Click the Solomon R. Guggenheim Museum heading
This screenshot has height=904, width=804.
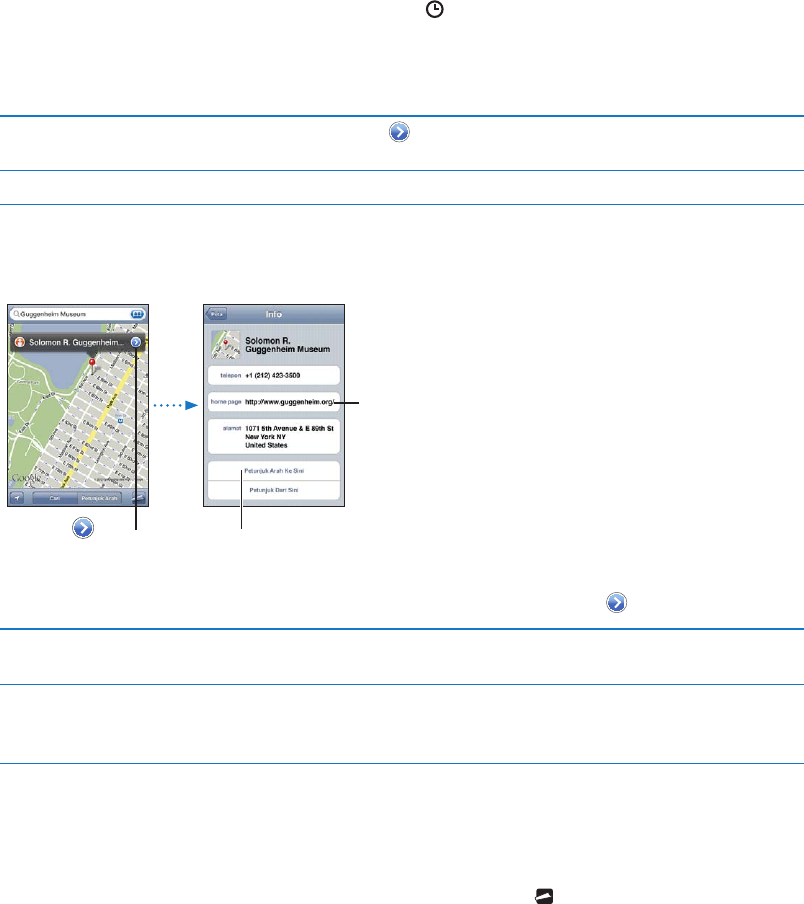288,345
